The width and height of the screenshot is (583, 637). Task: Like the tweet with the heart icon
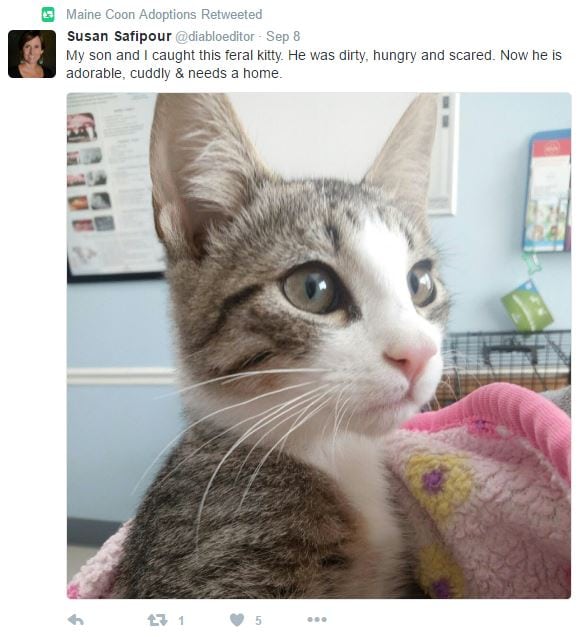(237, 620)
